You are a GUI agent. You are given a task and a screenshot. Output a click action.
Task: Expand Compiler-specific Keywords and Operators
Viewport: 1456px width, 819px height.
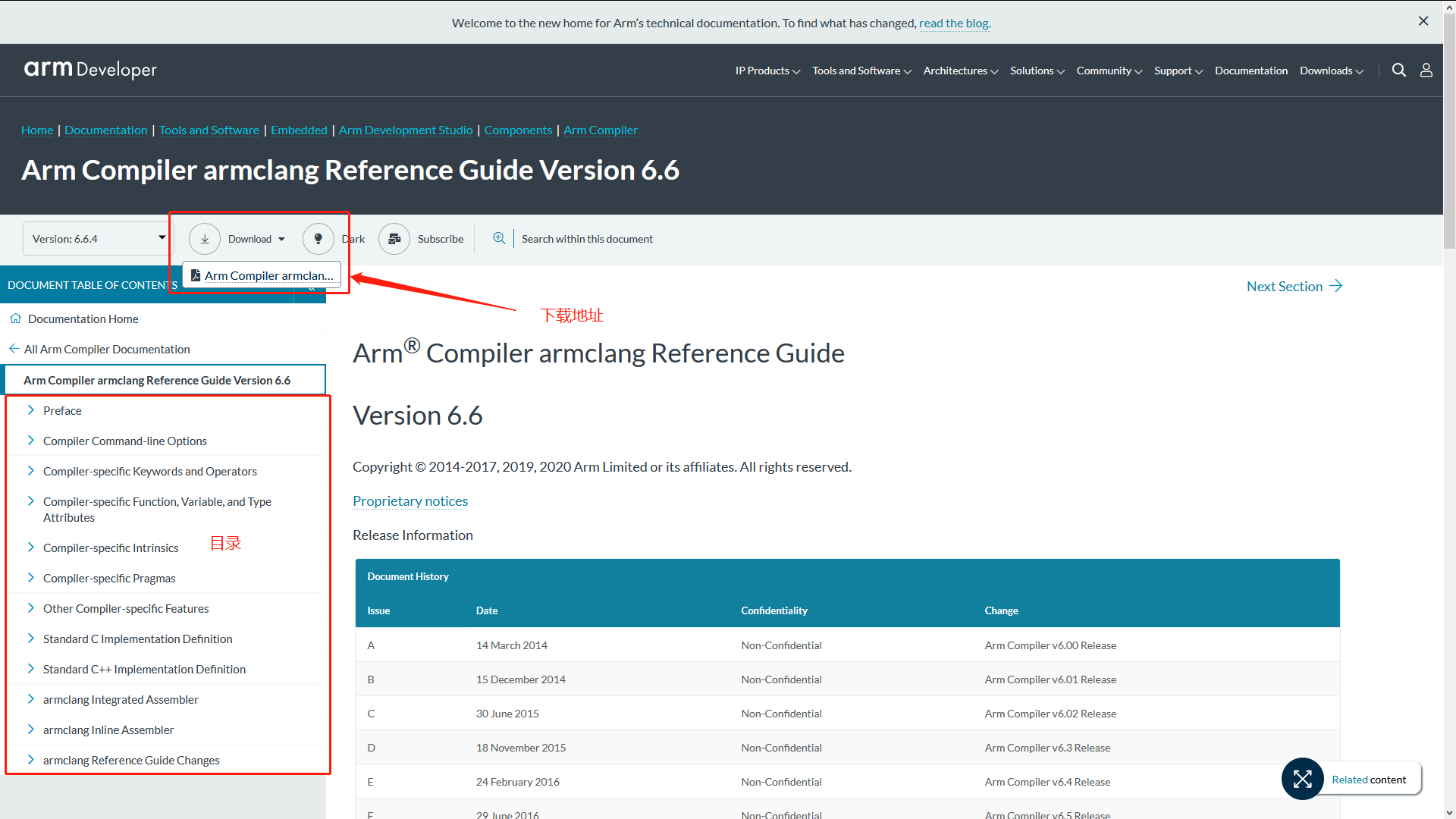pos(31,471)
